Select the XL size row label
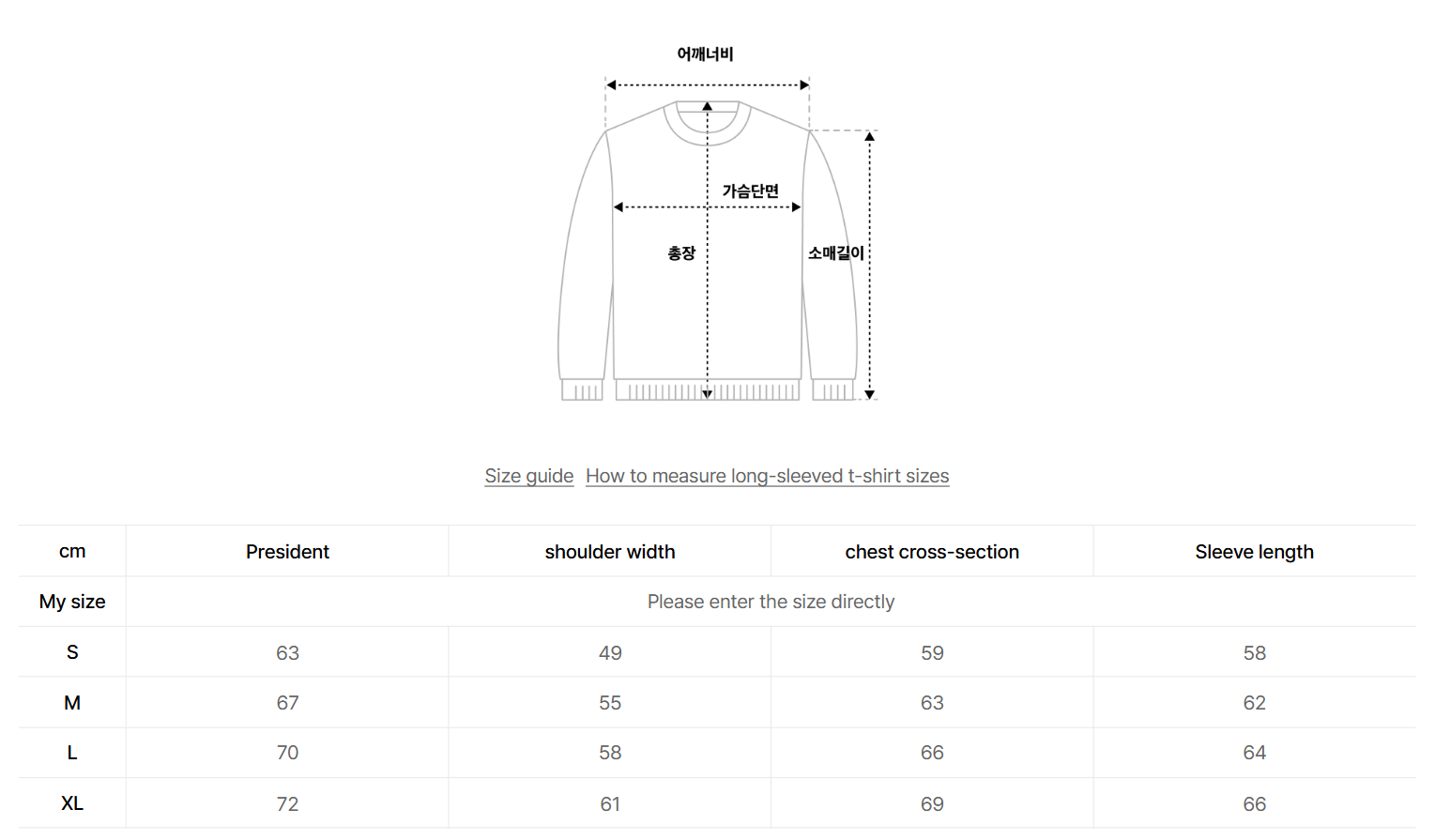This screenshot has height=840, width=1435. 72,803
